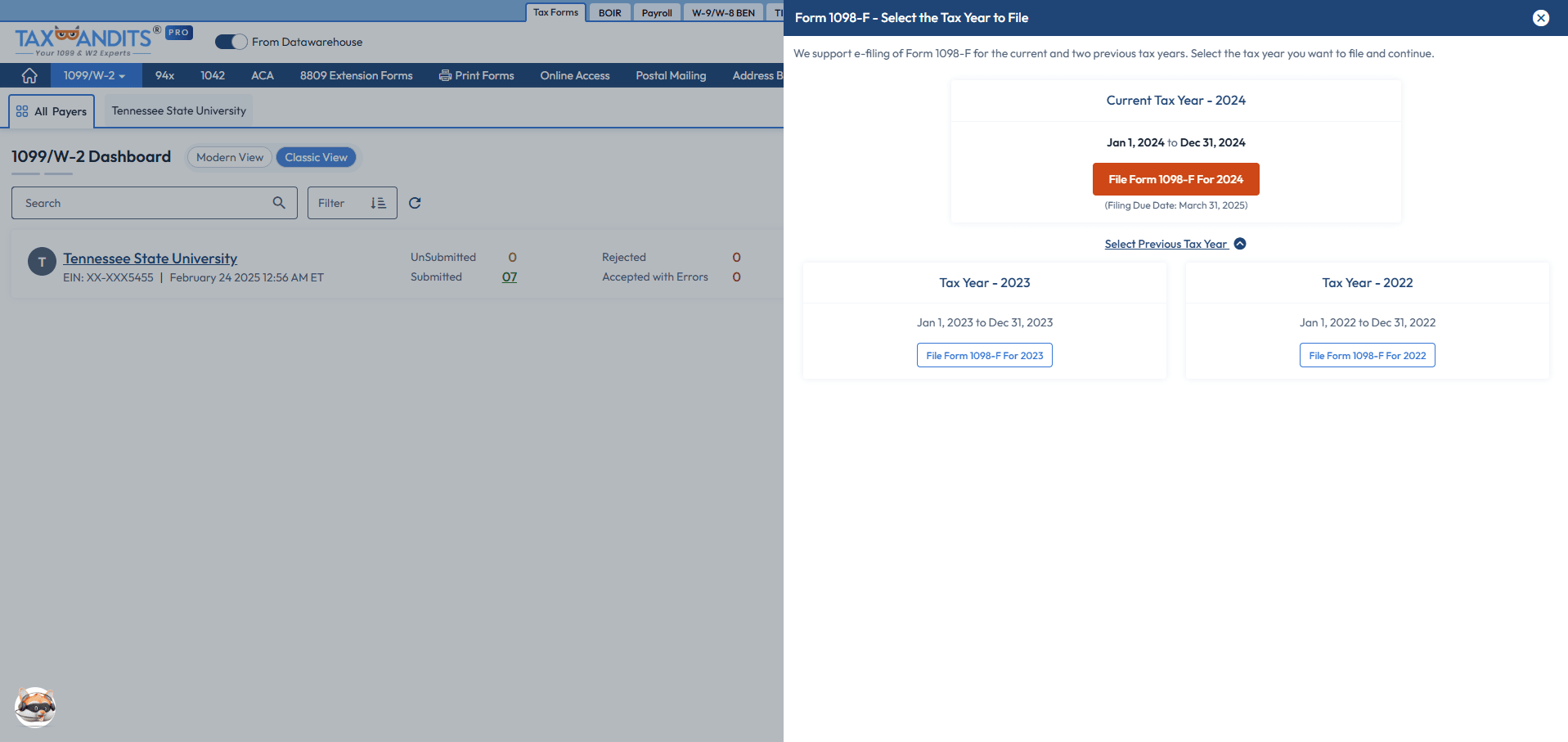The width and height of the screenshot is (1568, 742).
Task: Click Accepted with Errors count 0
Action: click(x=736, y=277)
